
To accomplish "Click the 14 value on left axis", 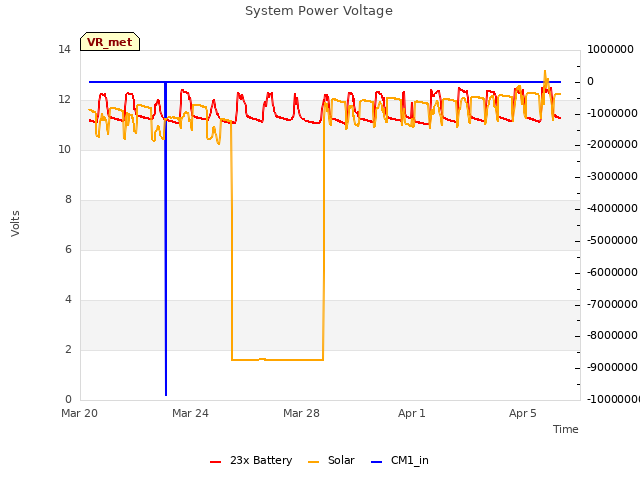I will tap(64, 50).
